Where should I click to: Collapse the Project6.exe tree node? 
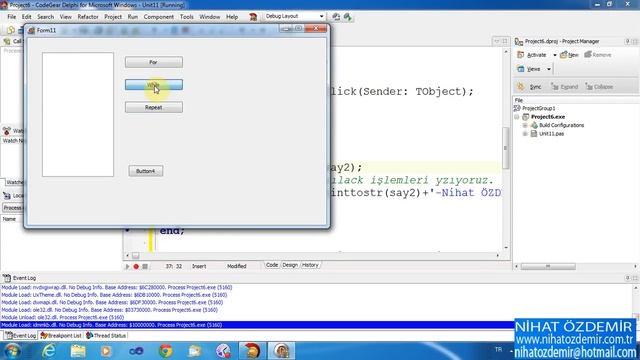517,117
